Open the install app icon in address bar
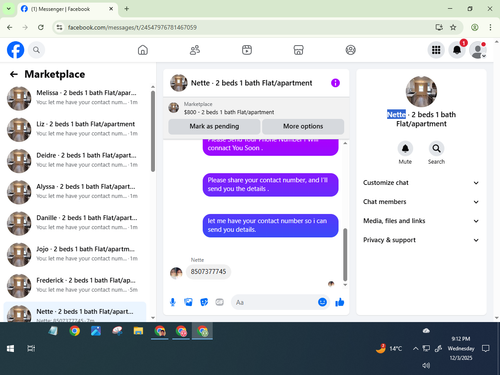Screen dimensions: 500x375 click(439, 27)
